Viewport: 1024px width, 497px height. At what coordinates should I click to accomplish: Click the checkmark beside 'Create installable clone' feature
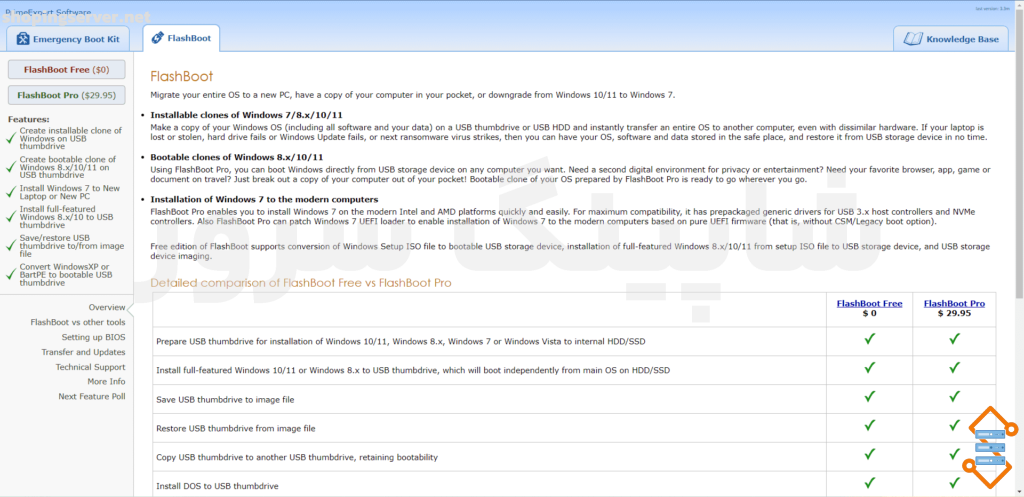pos(10,138)
